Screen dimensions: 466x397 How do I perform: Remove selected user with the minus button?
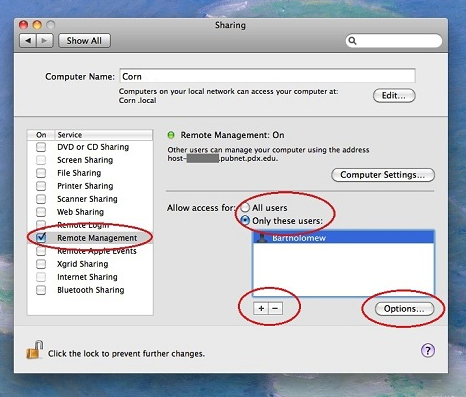pyautogui.click(x=275, y=308)
